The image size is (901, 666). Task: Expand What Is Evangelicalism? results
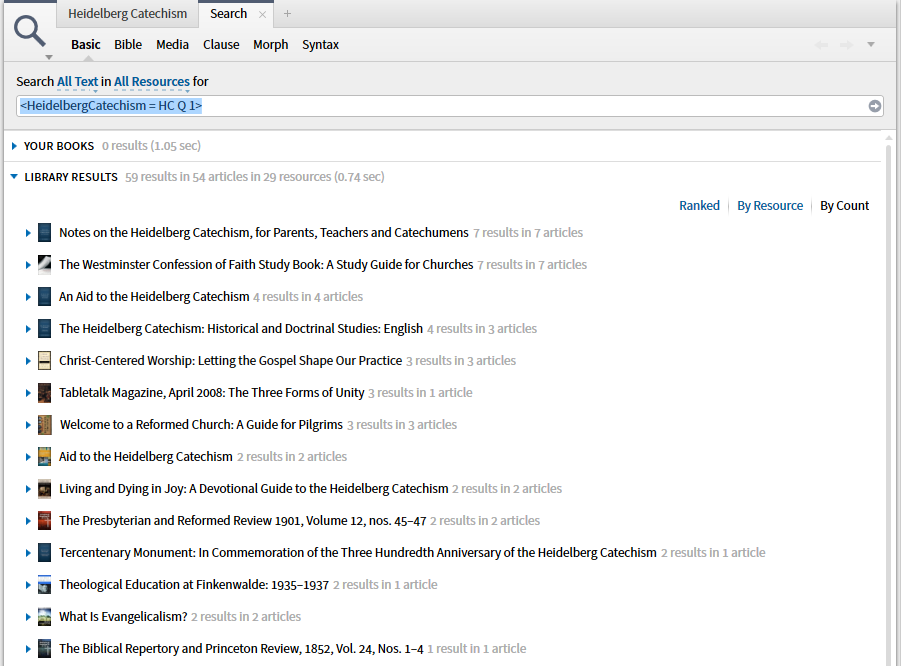point(28,617)
